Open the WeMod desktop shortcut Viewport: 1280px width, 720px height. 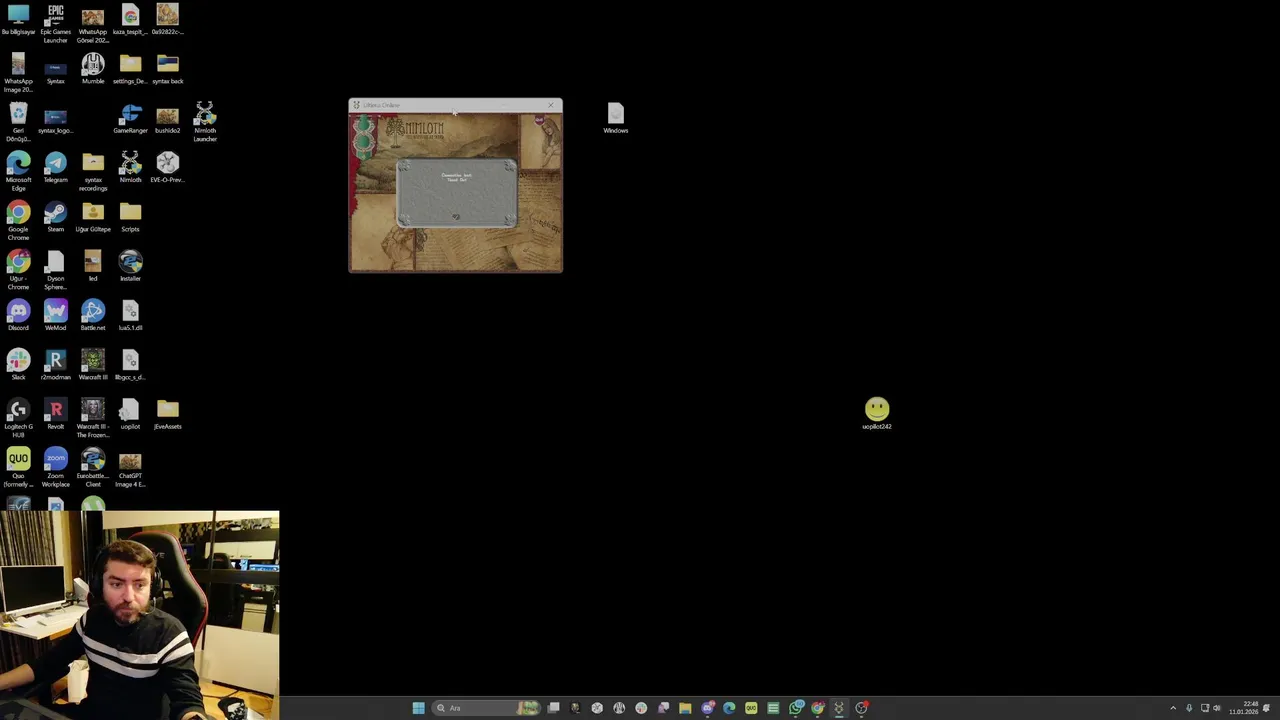pos(55,315)
